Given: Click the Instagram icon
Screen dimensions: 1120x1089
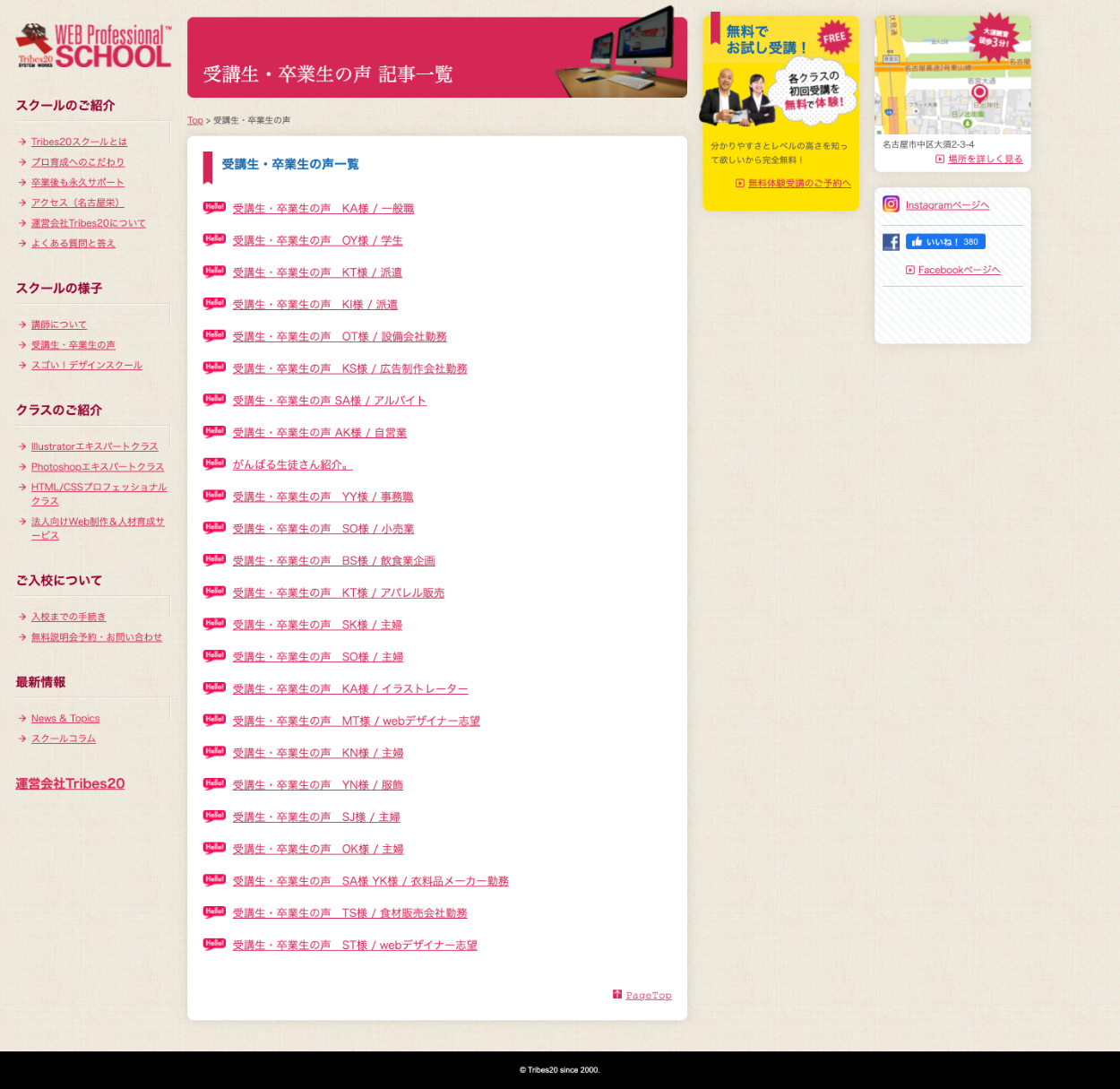Looking at the screenshot, I should 891,204.
